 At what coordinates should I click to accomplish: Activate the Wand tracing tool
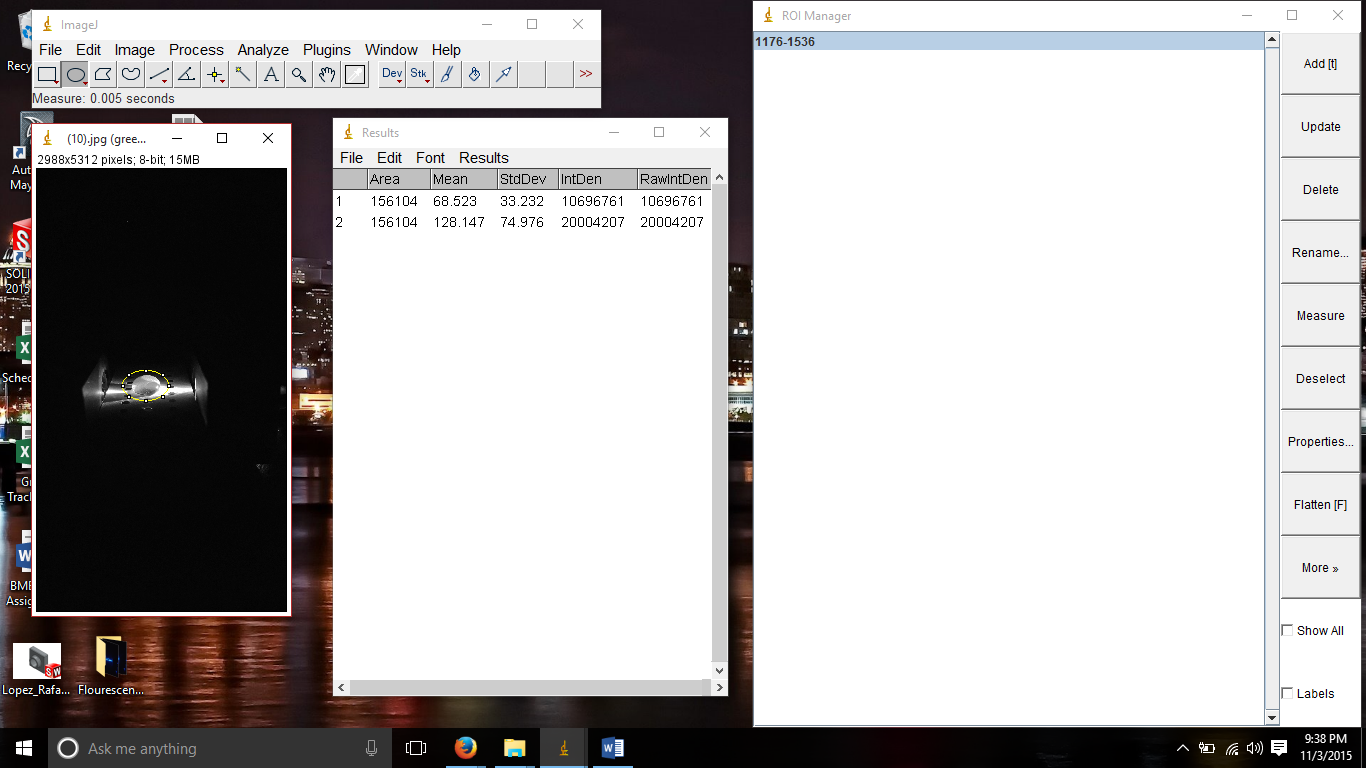pyautogui.click(x=243, y=74)
